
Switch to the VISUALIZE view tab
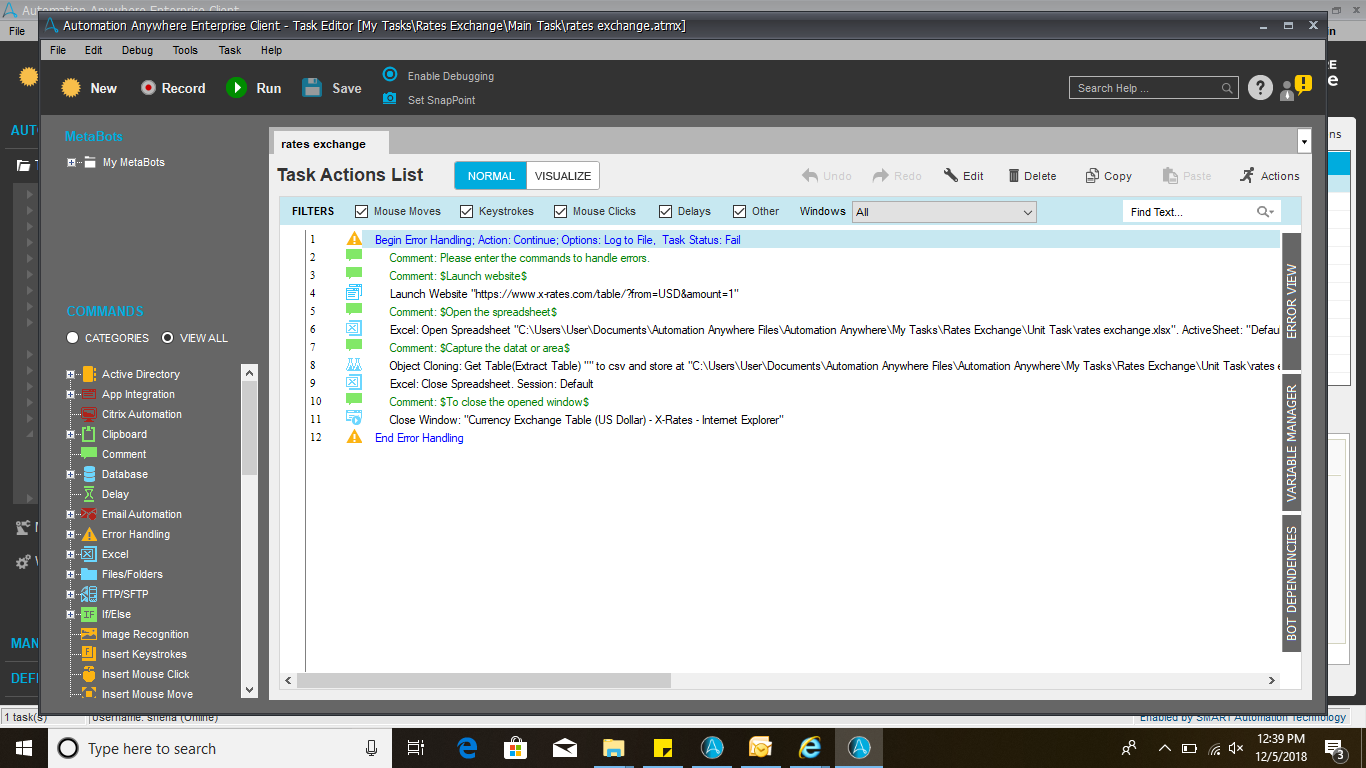[x=563, y=176]
